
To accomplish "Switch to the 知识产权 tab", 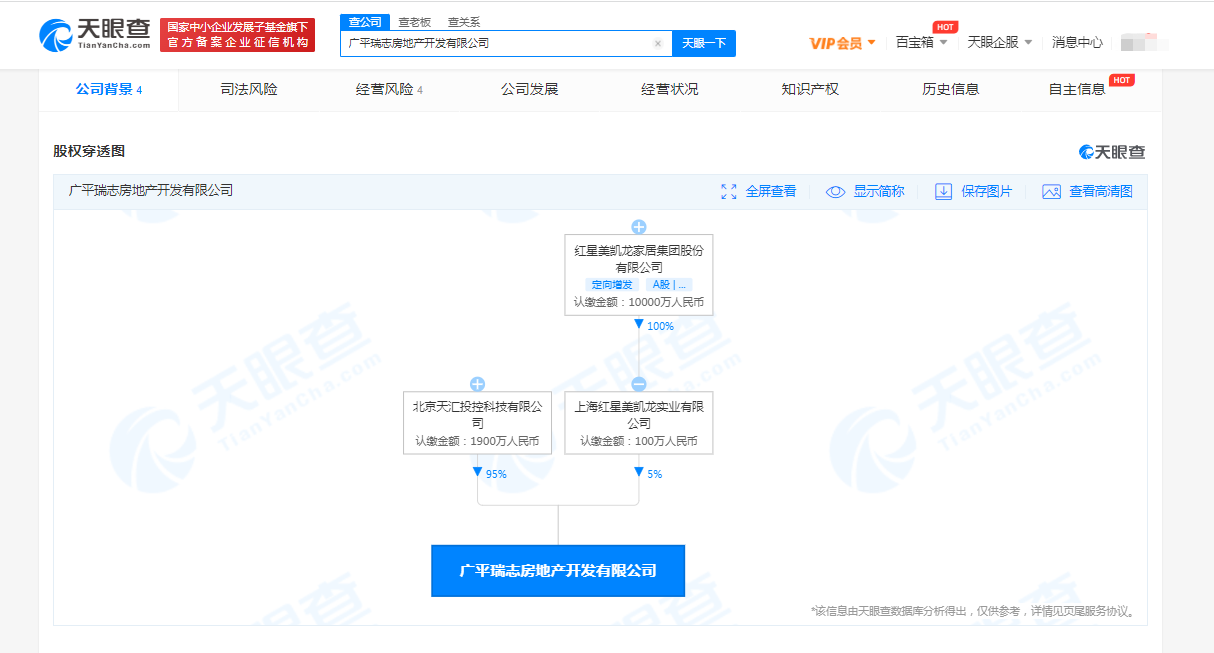I will click(810, 90).
